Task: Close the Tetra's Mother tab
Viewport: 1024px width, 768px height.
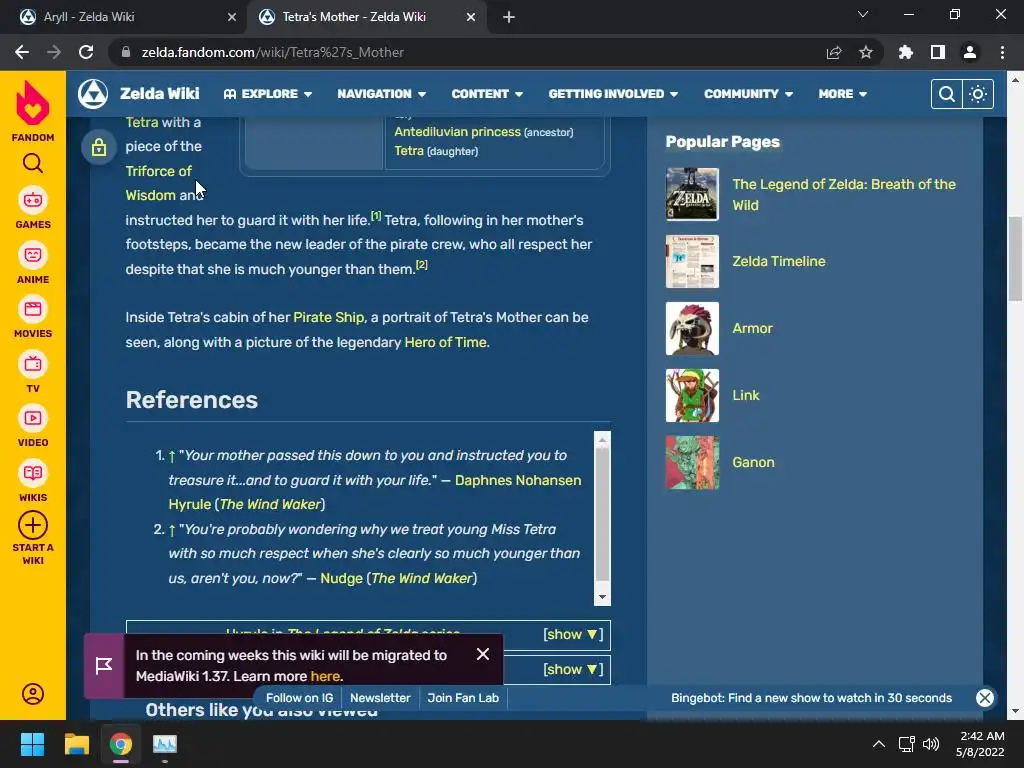Action: click(x=471, y=17)
